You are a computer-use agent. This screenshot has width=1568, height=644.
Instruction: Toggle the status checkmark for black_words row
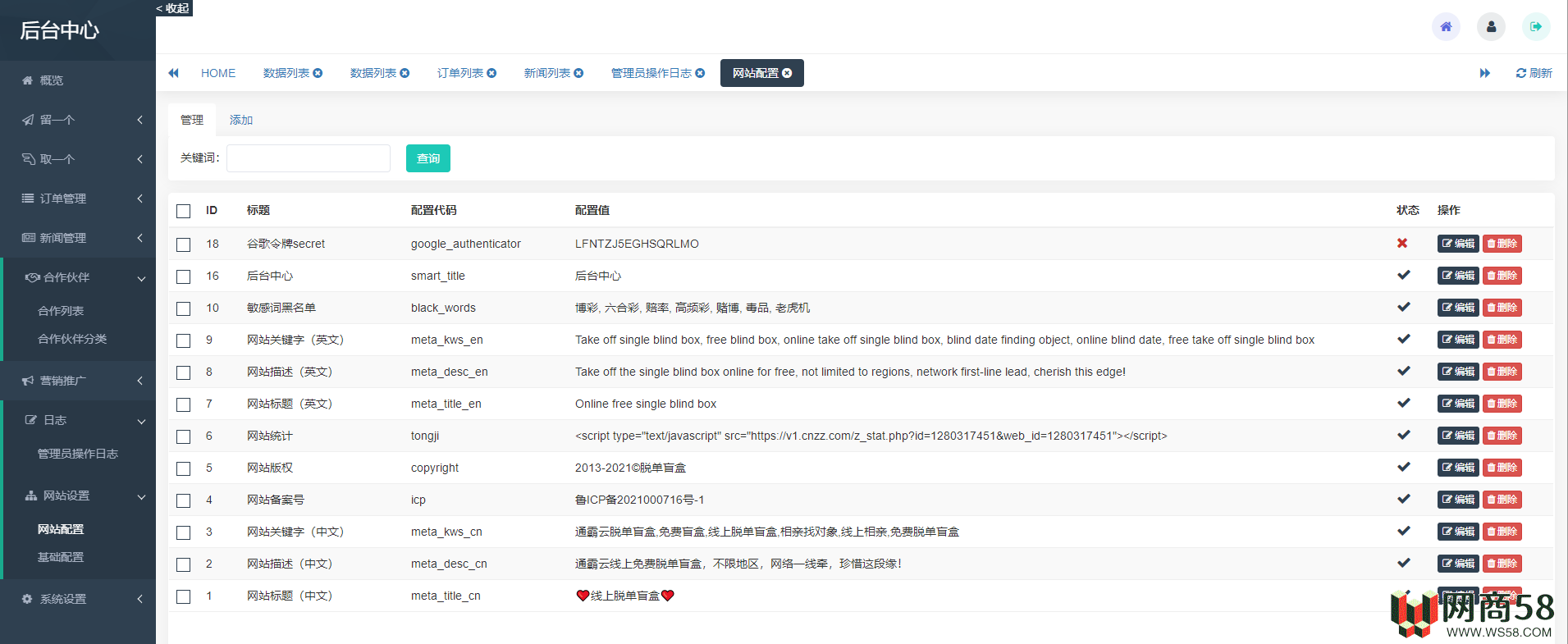tap(1403, 308)
